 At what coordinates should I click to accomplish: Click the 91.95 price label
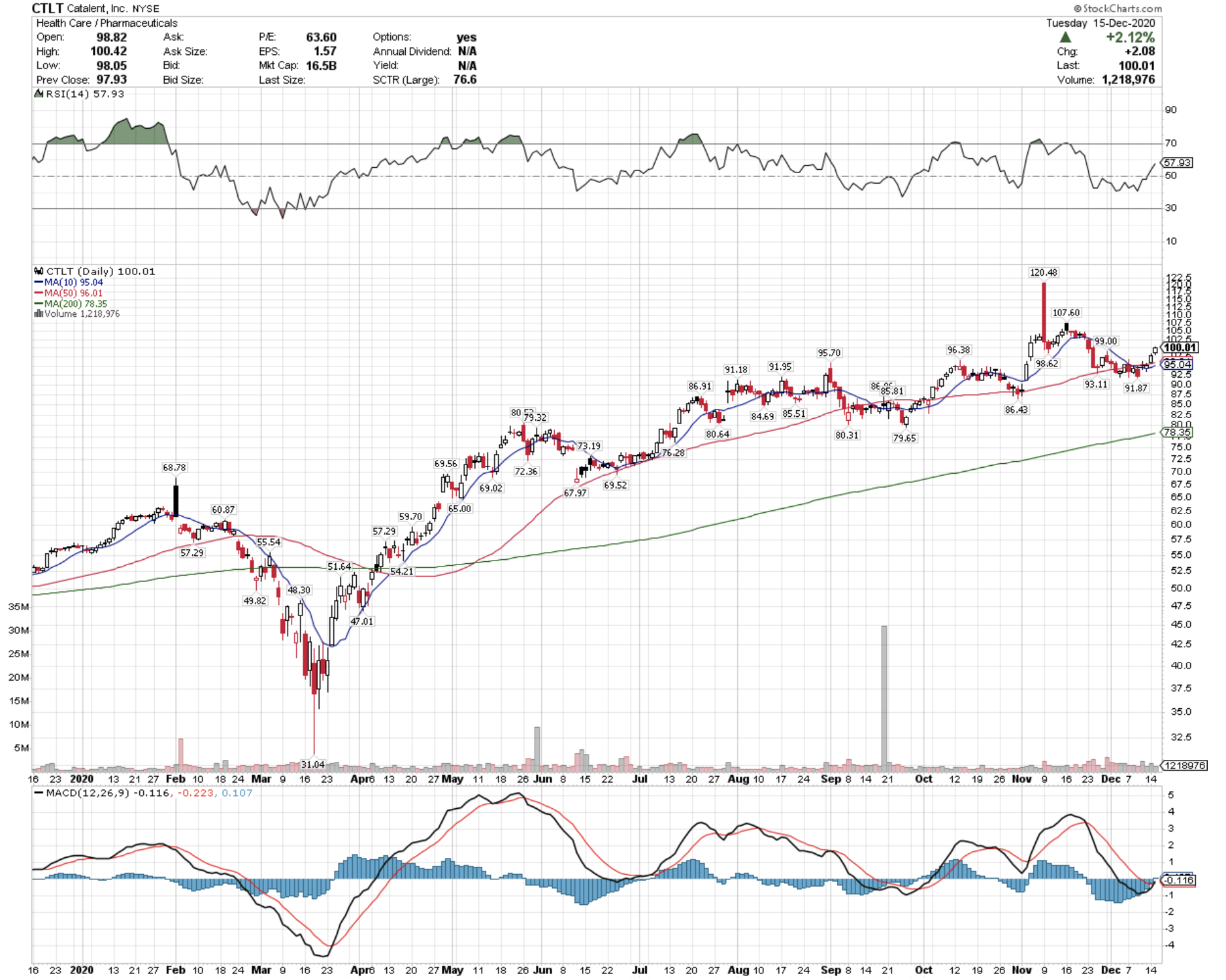click(x=780, y=367)
